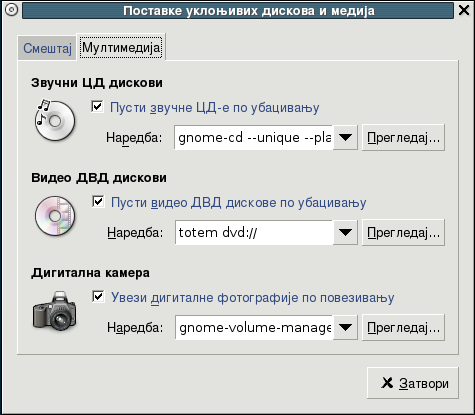Expand the gnome-volume-manager command dropdown
Viewport: 475px width, 415px height.
point(345,327)
